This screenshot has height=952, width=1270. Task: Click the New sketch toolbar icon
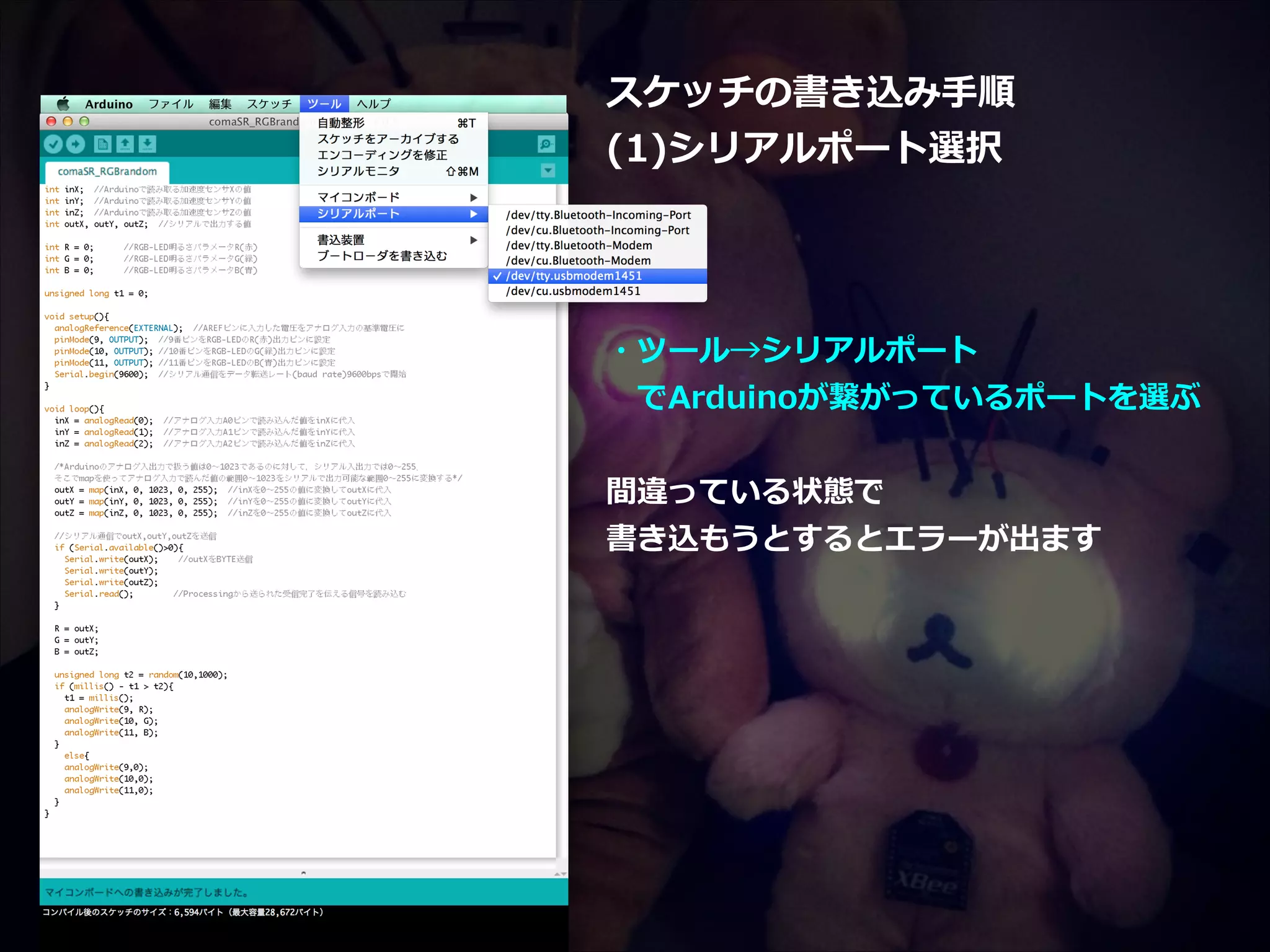click(102, 144)
